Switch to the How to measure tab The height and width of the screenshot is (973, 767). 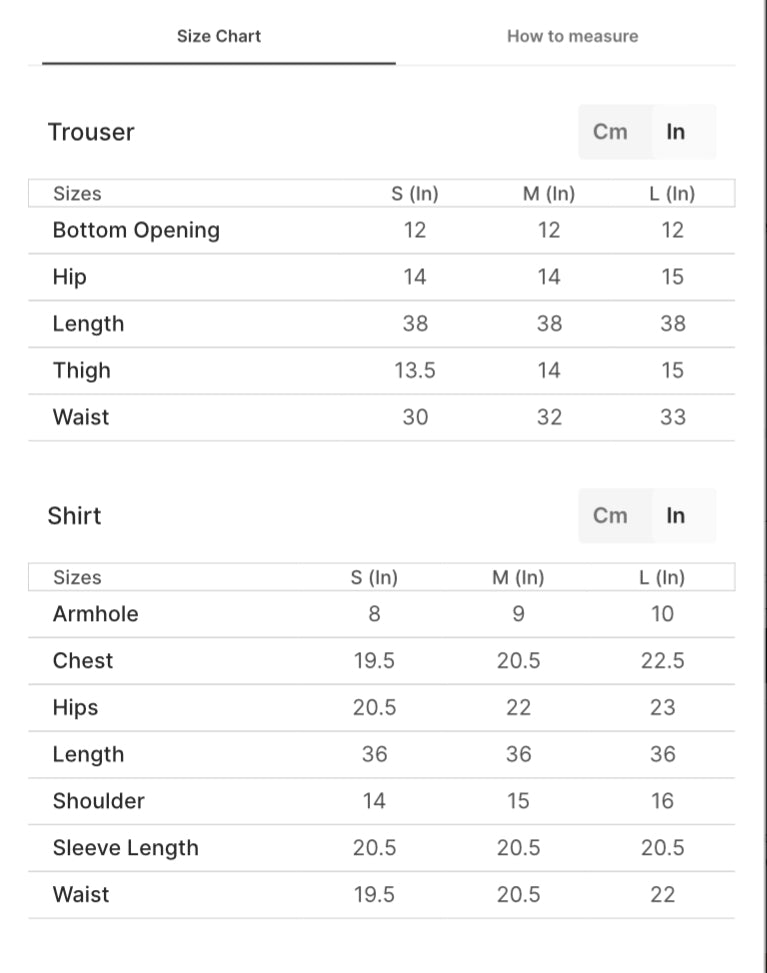[572, 36]
